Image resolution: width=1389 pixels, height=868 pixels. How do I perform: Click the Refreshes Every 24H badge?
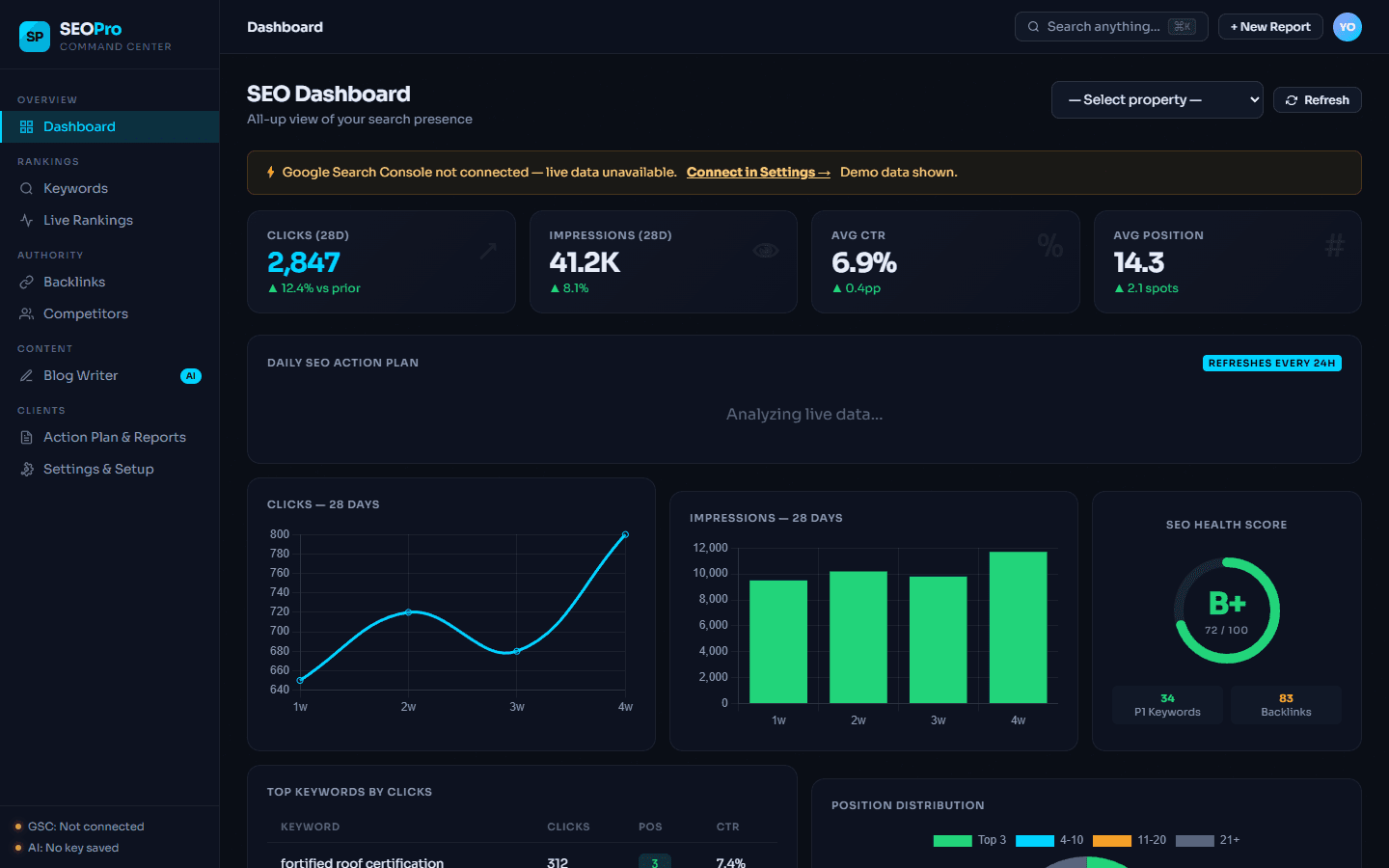coord(1272,364)
